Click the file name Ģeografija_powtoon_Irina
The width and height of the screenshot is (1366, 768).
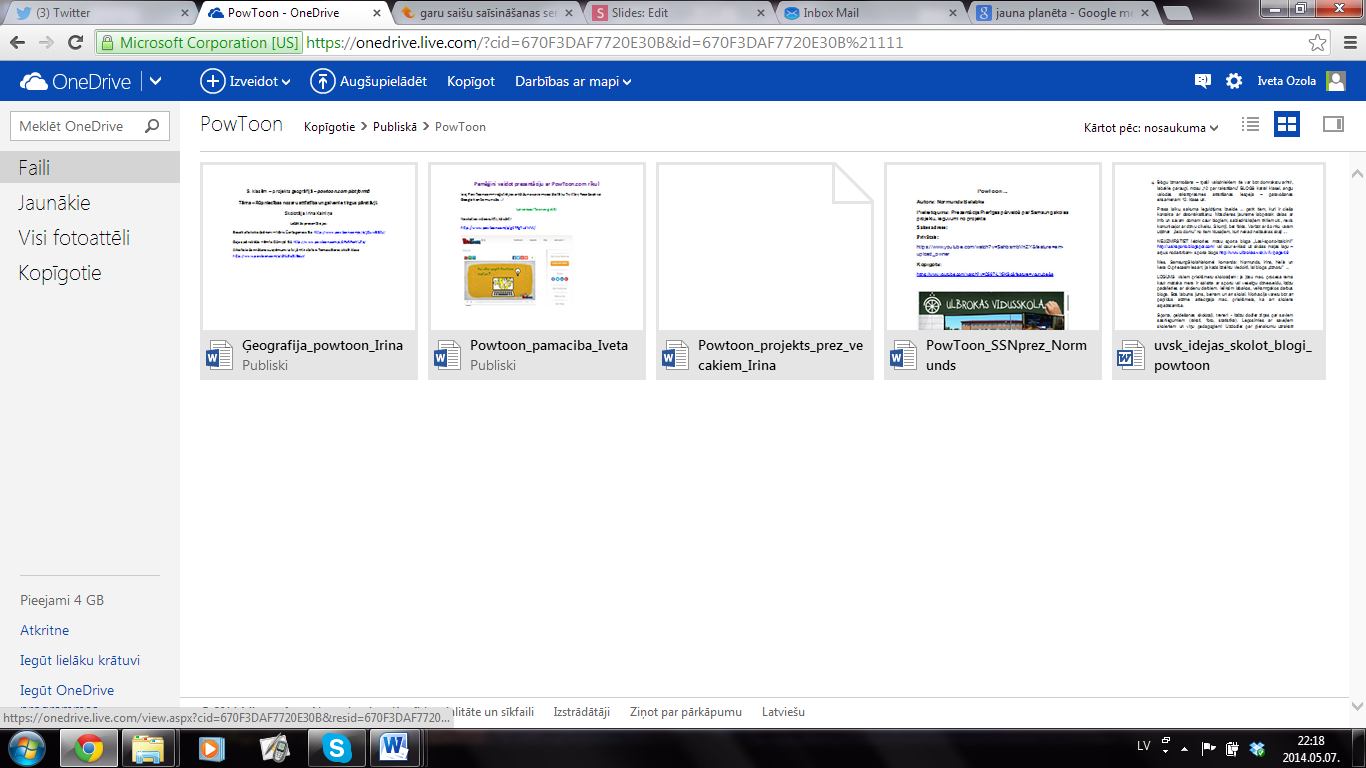click(x=323, y=345)
